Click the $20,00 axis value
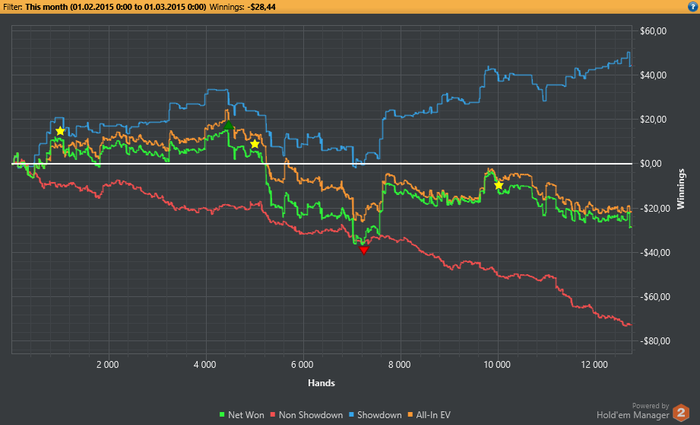Screen dimensions: 700x425 [653, 120]
